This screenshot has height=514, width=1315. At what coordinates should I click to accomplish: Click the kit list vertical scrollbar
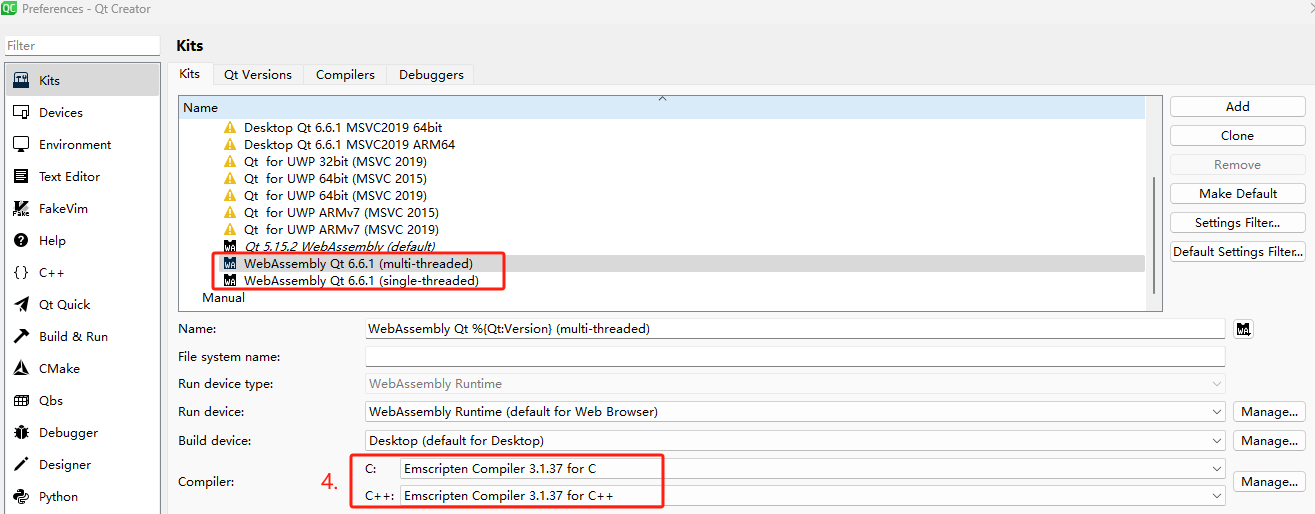1154,235
